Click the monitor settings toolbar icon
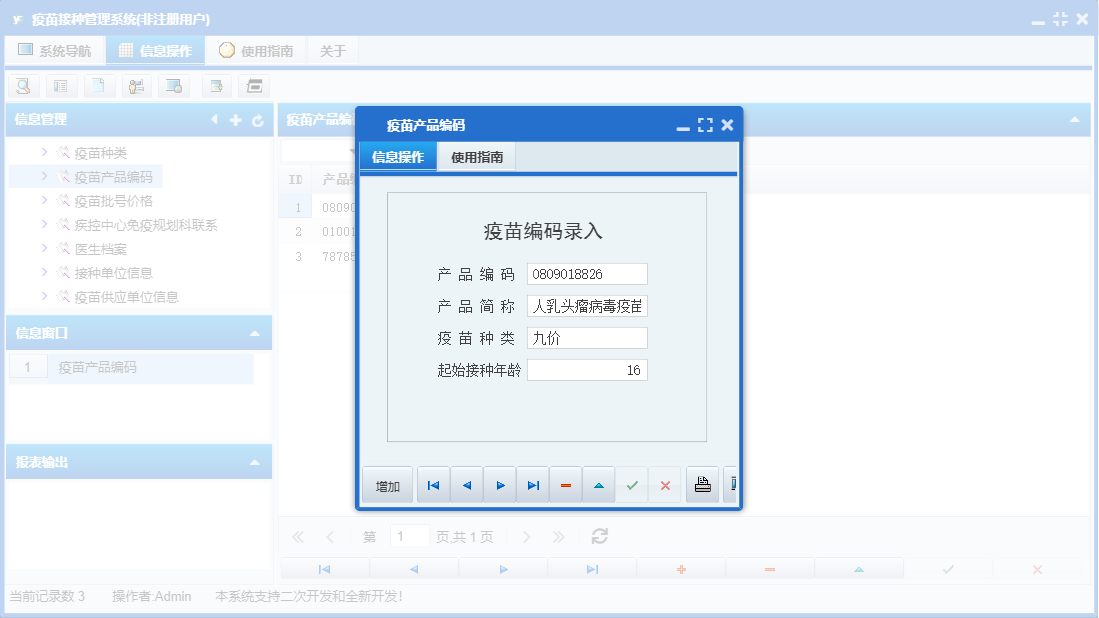The image size is (1099, 618). click(172, 86)
